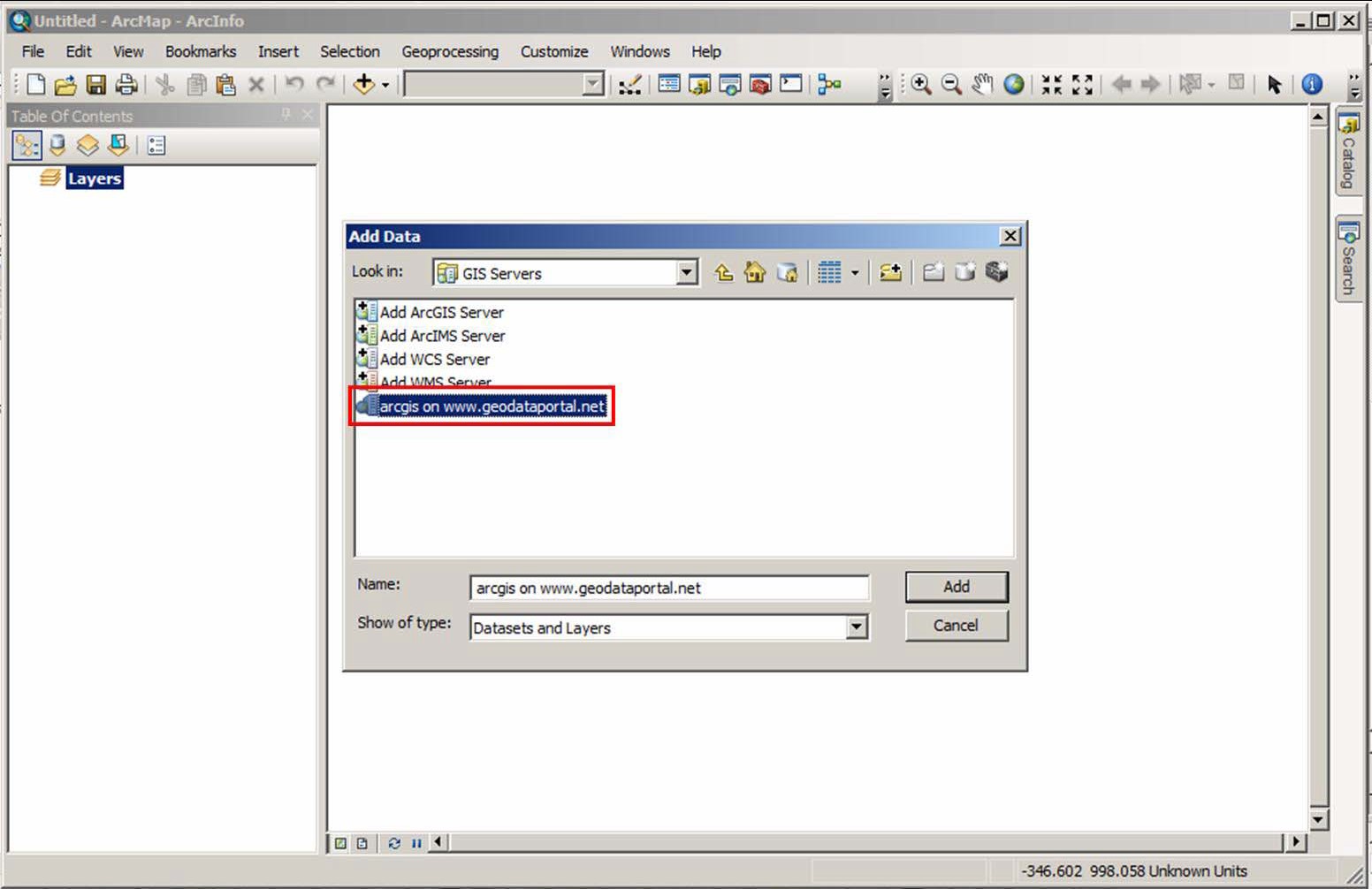This screenshot has width=1372, height=889.
Task: Select the Layers data frame
Action: 95,179
